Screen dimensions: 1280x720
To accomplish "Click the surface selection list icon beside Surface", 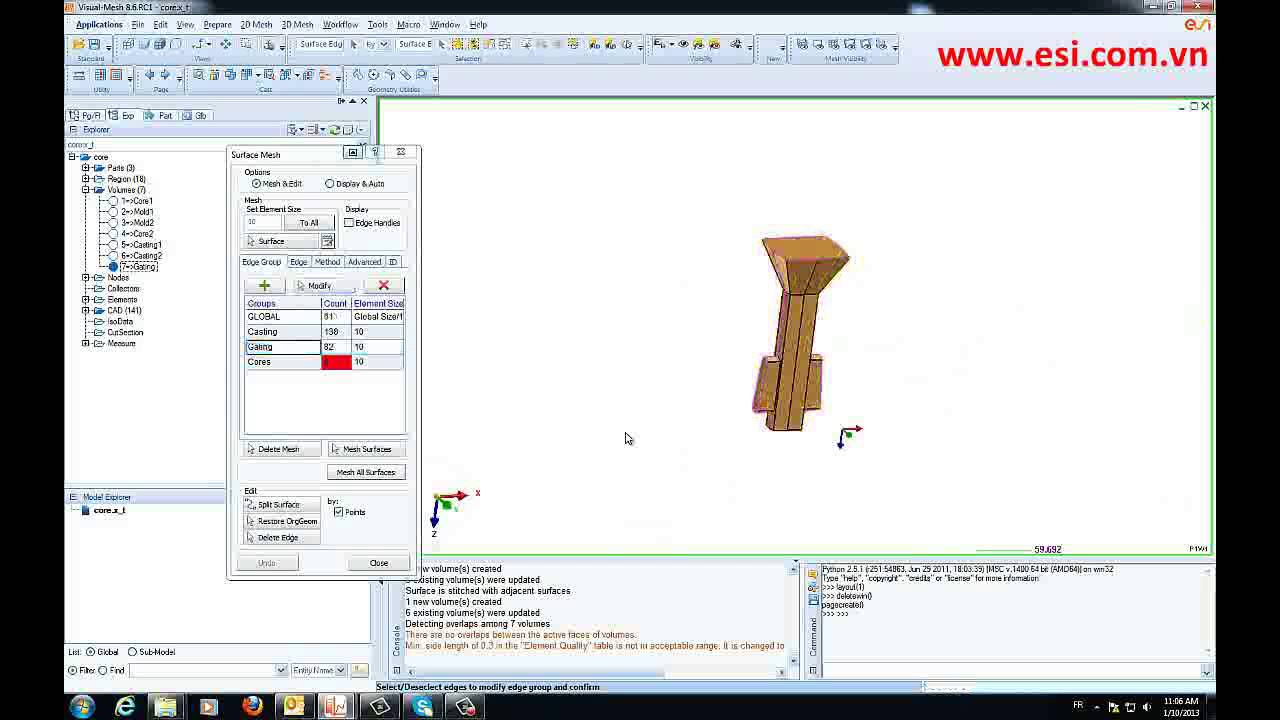I will tap(327, 242).
